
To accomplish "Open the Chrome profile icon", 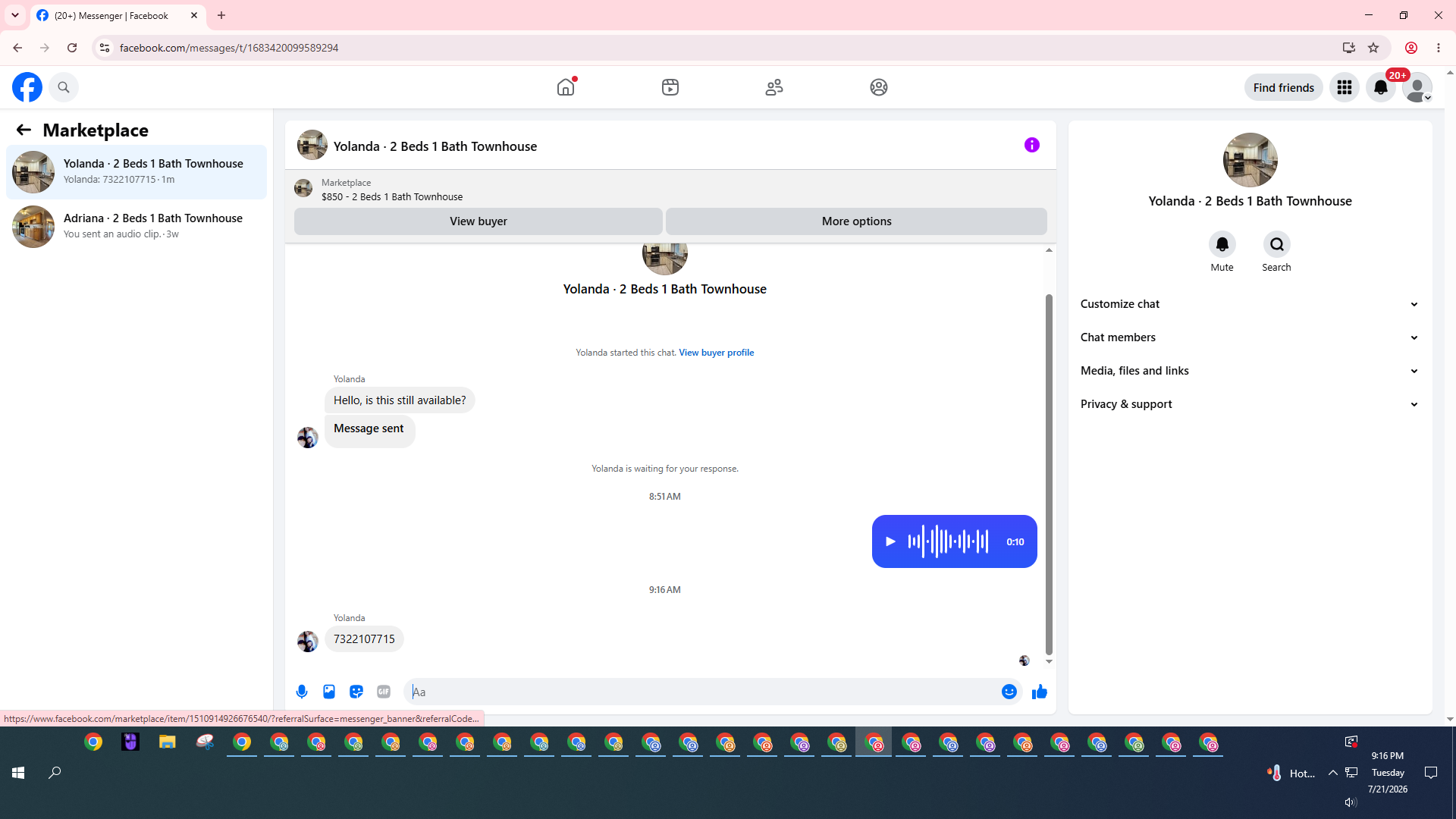I will [1411, 48].
